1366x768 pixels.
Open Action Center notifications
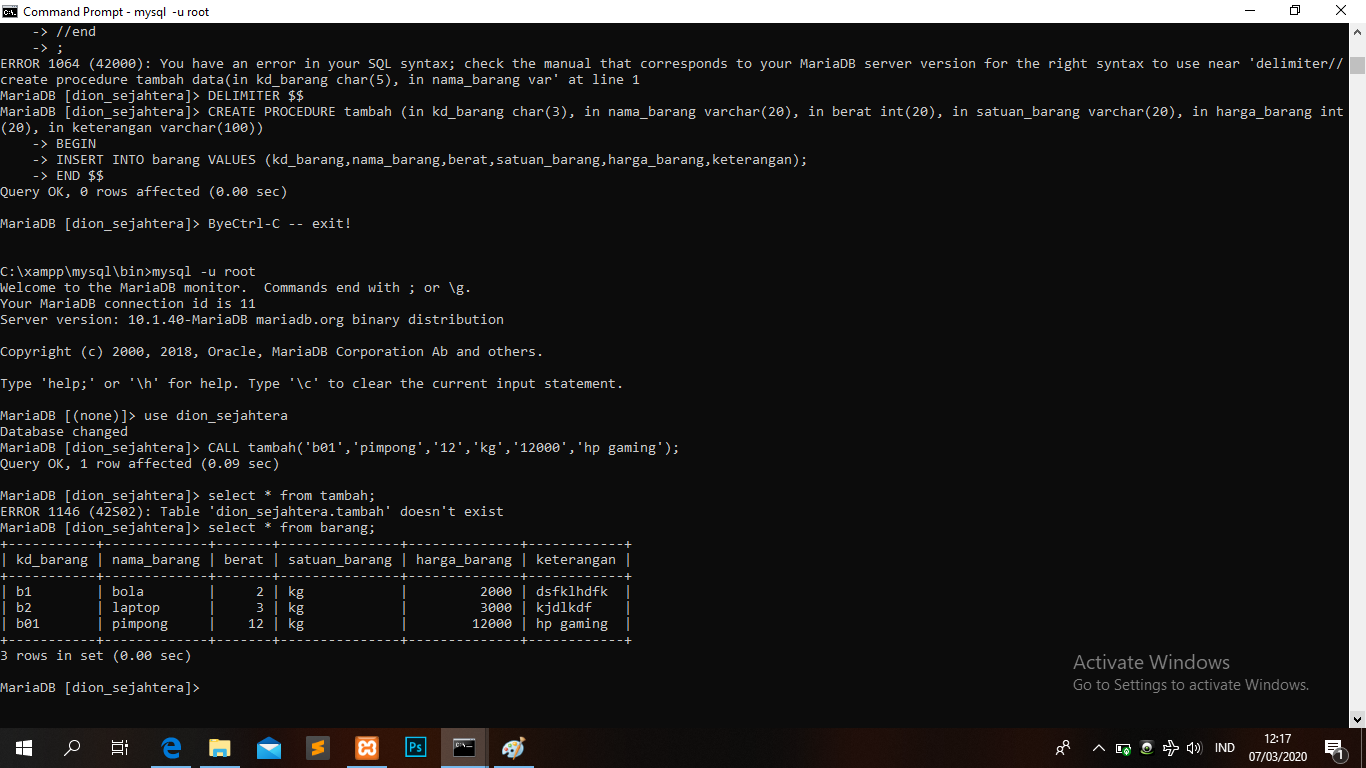[x=1334, y=748]
